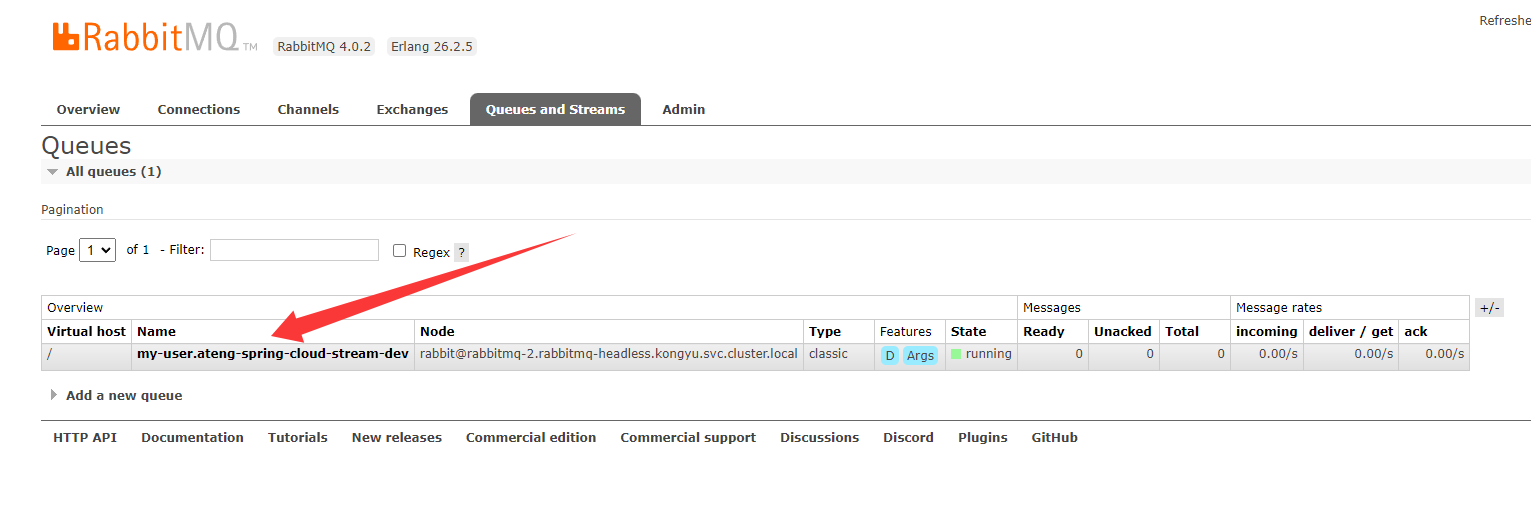The height and width of the screenshot is (505, 1531).
Task: Open the Exchanges tab
Action: point(412,109)
